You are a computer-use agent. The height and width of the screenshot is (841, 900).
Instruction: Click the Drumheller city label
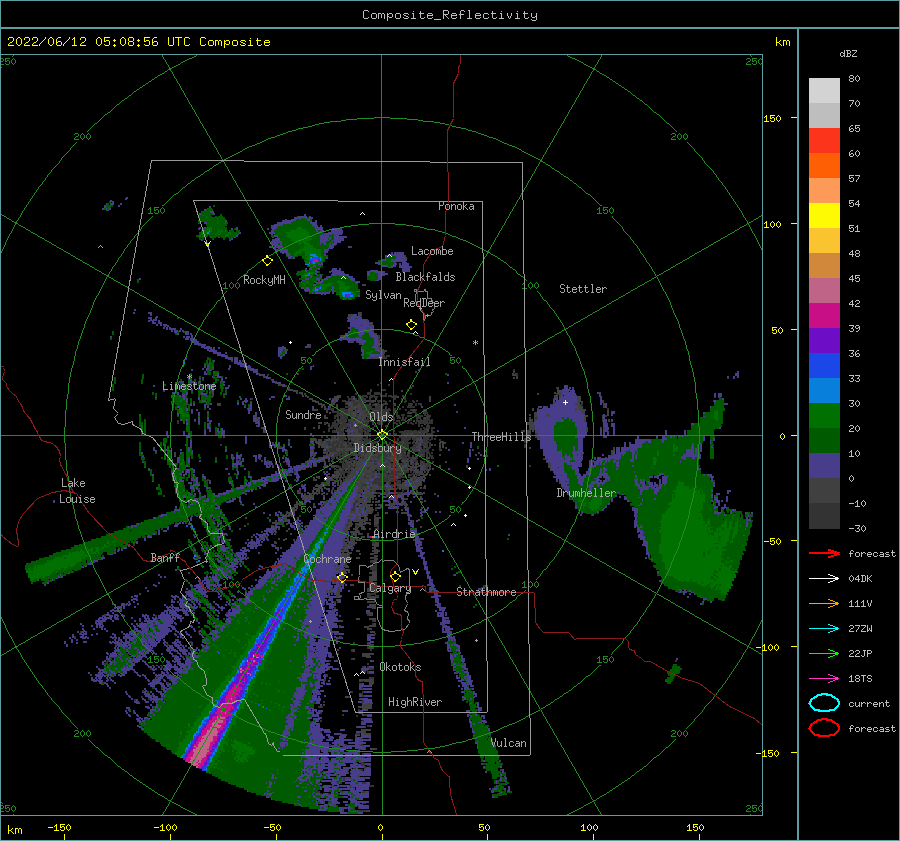click(586, 493)
